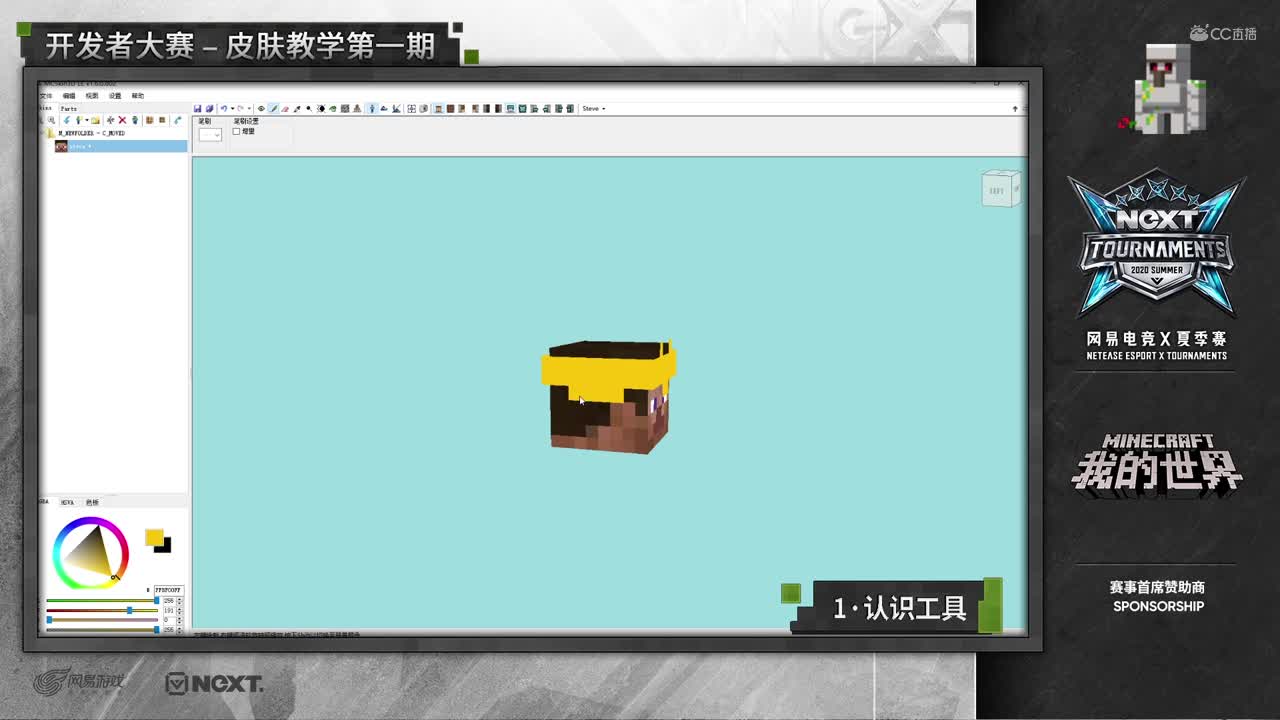Click the orientation cube in the viewport corner
The image size is (1280, 720).
click(x=1000, y=189)
